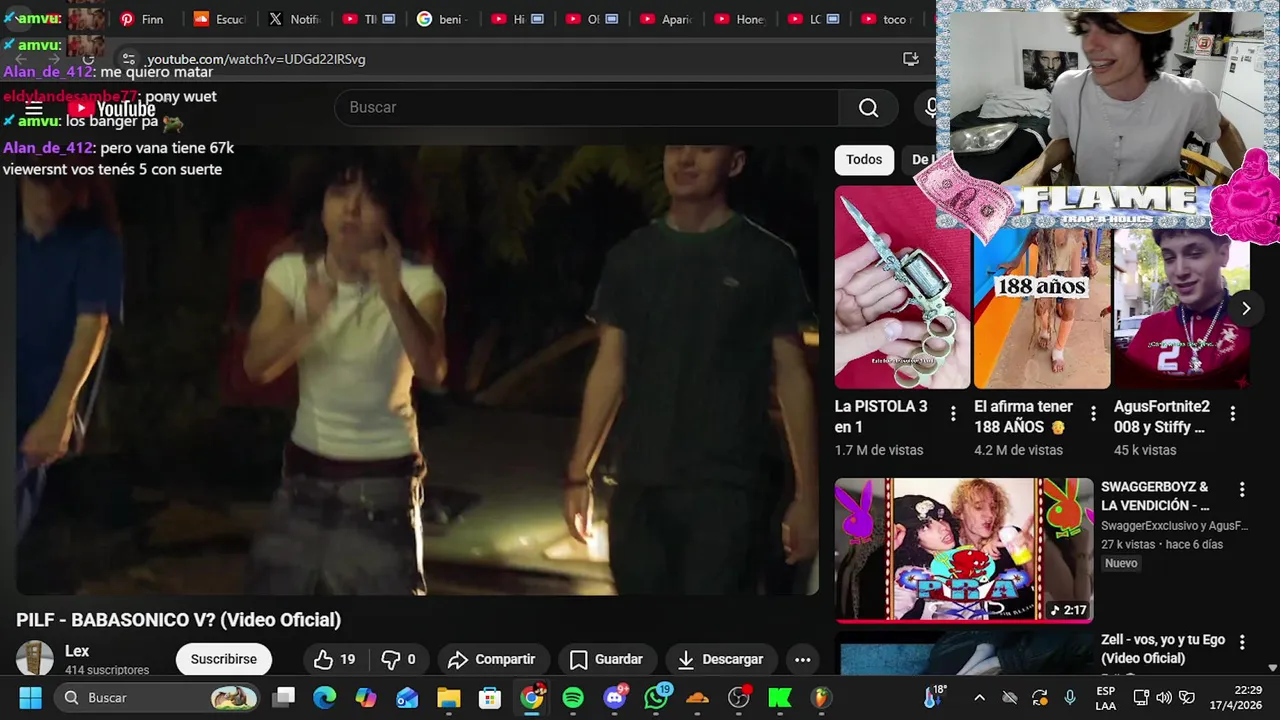Open the green K app in taskbar

coord(780,697)
